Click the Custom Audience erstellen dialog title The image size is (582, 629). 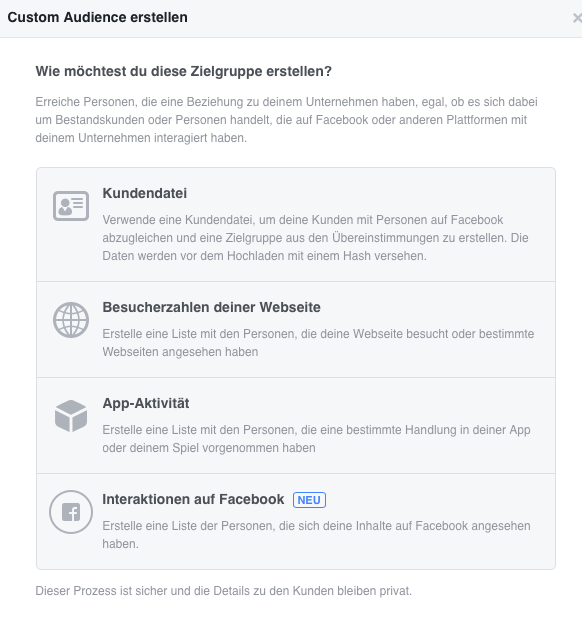pos(97,18)
